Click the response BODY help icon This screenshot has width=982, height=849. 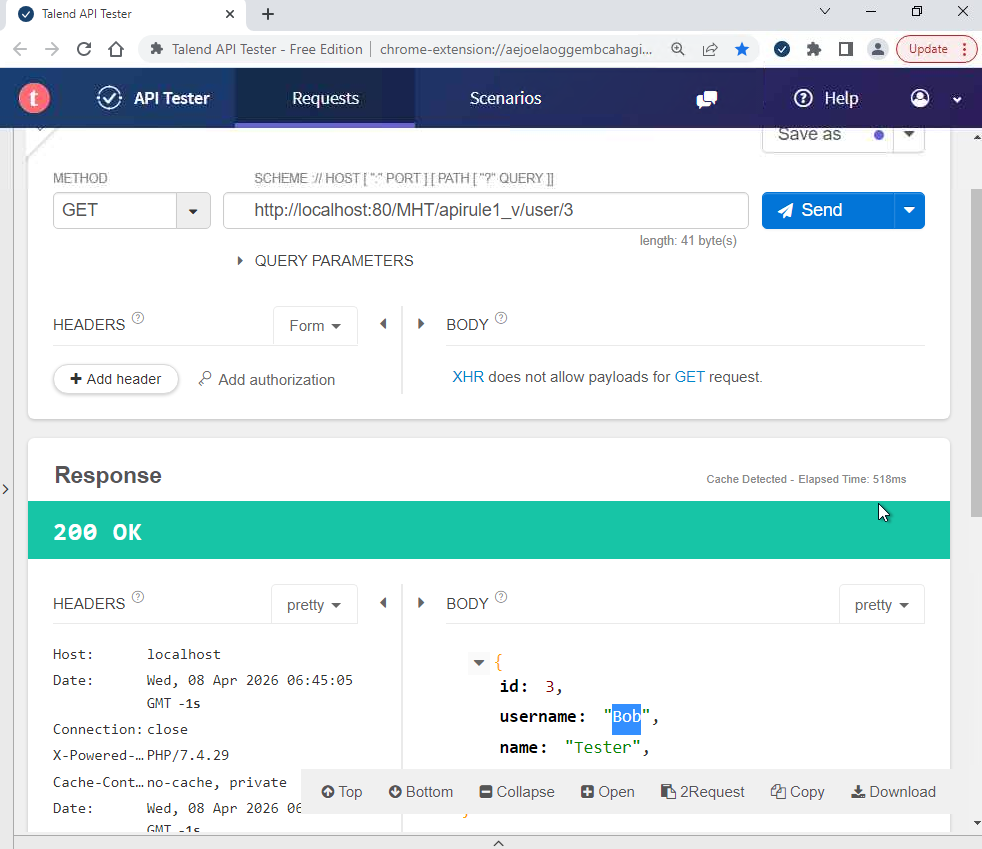point(501,597)
